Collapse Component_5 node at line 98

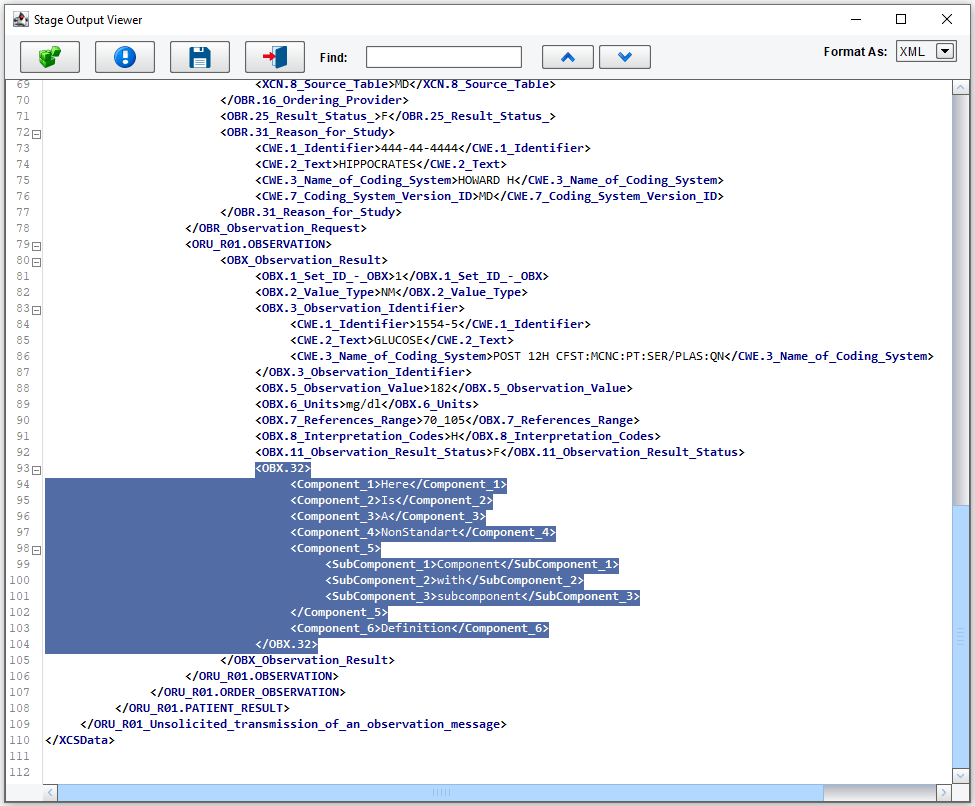37,550
